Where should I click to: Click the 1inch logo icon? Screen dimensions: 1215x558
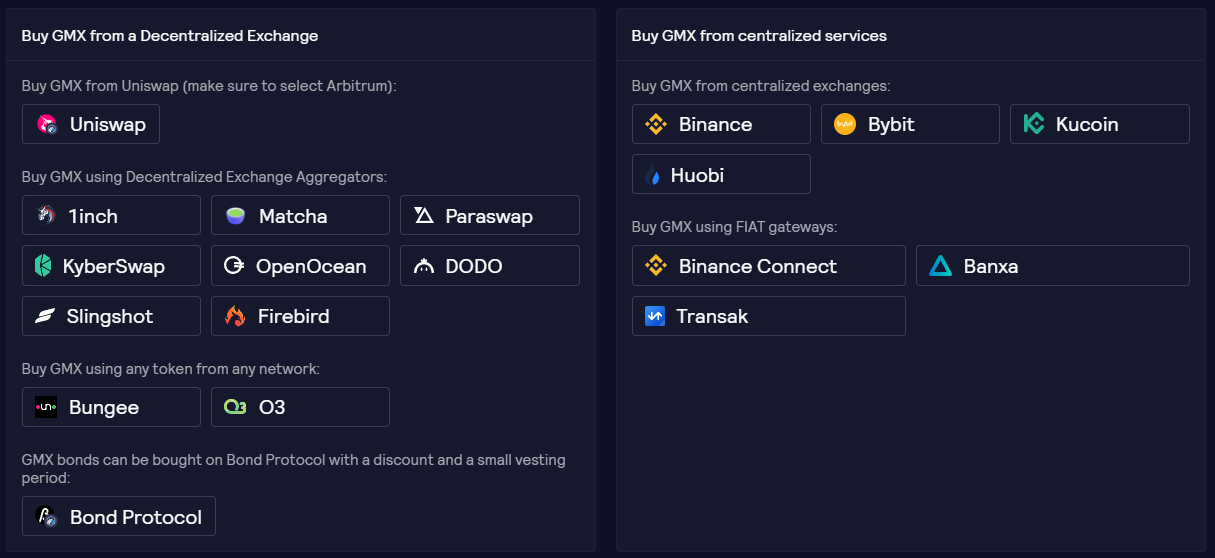pos(46,215)
